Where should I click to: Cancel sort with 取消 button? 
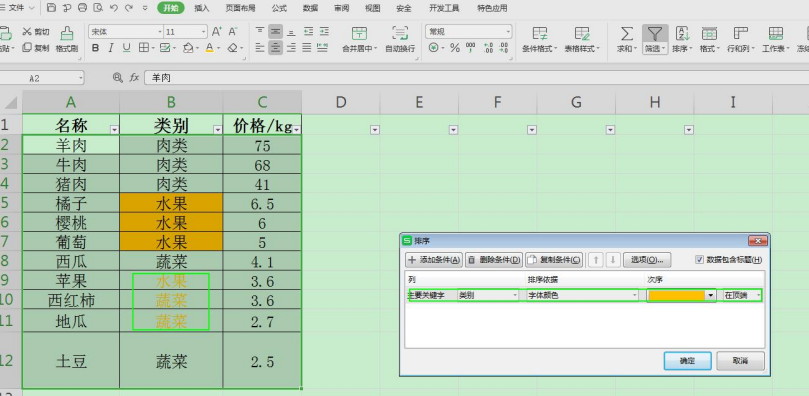(740, 361)
